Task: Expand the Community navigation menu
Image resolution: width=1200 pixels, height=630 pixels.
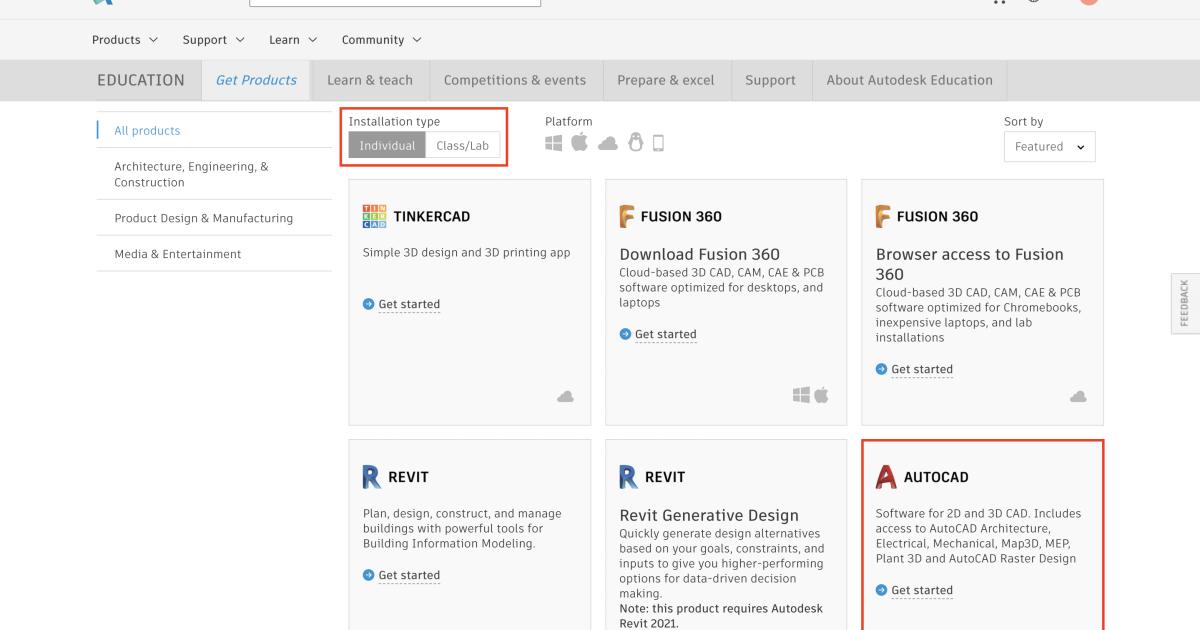Action: click(x=381, y=40)
